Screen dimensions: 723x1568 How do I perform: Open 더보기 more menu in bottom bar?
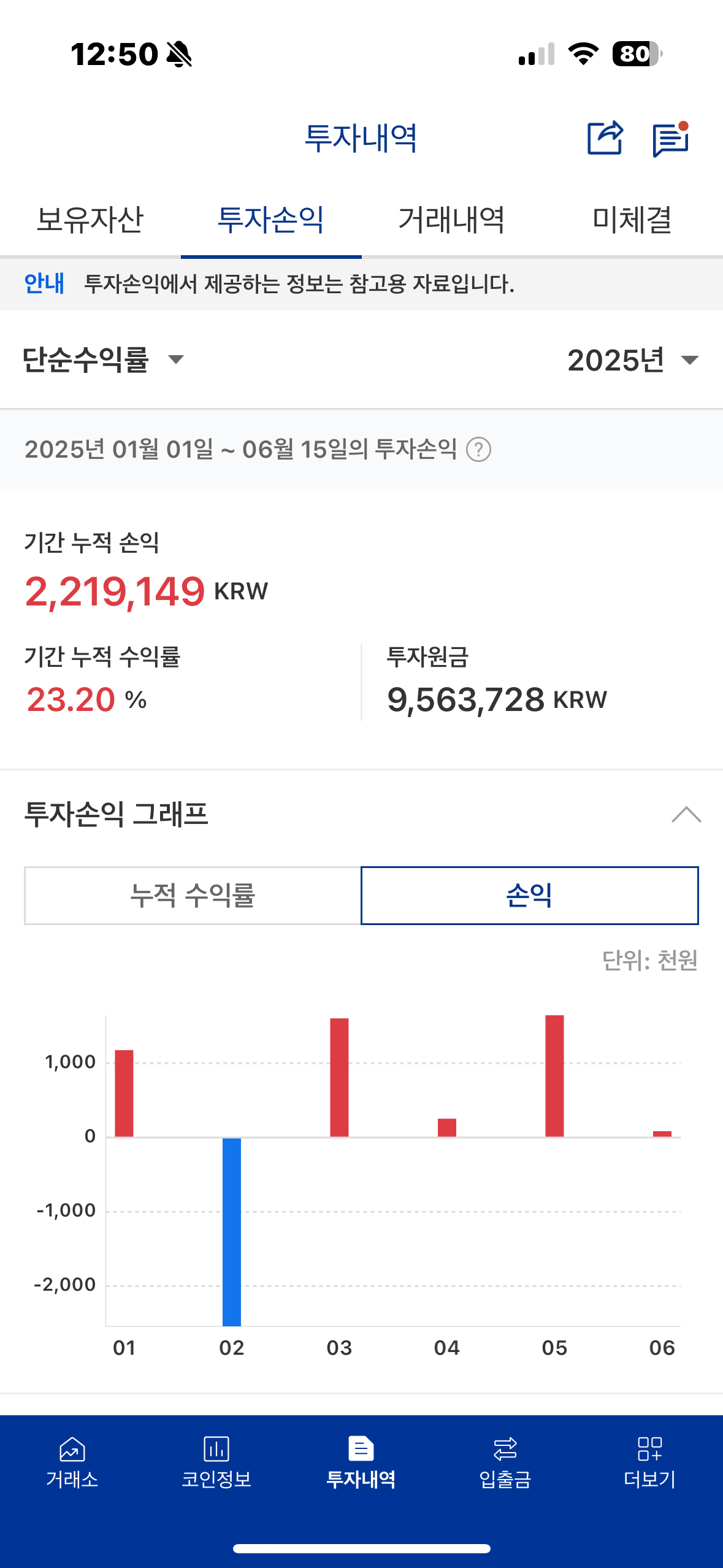650,1463
